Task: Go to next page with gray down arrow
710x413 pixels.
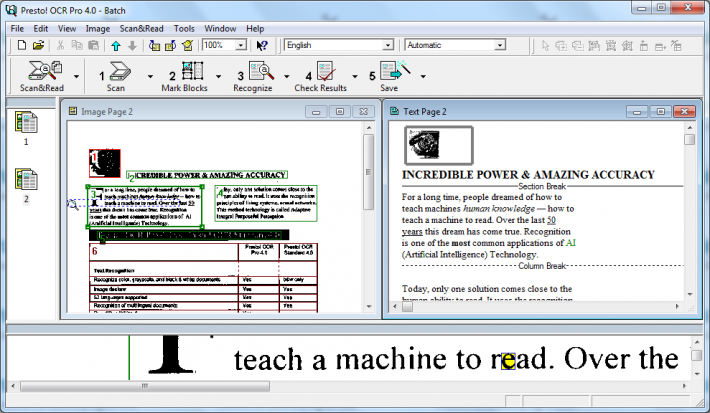Action: 132,46
